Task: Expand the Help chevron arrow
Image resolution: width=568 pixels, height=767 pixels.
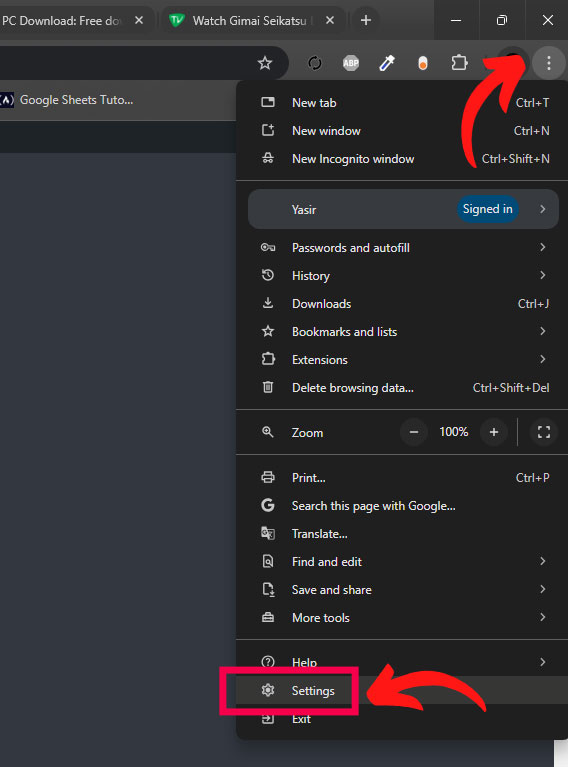Action: pos(543,662)
